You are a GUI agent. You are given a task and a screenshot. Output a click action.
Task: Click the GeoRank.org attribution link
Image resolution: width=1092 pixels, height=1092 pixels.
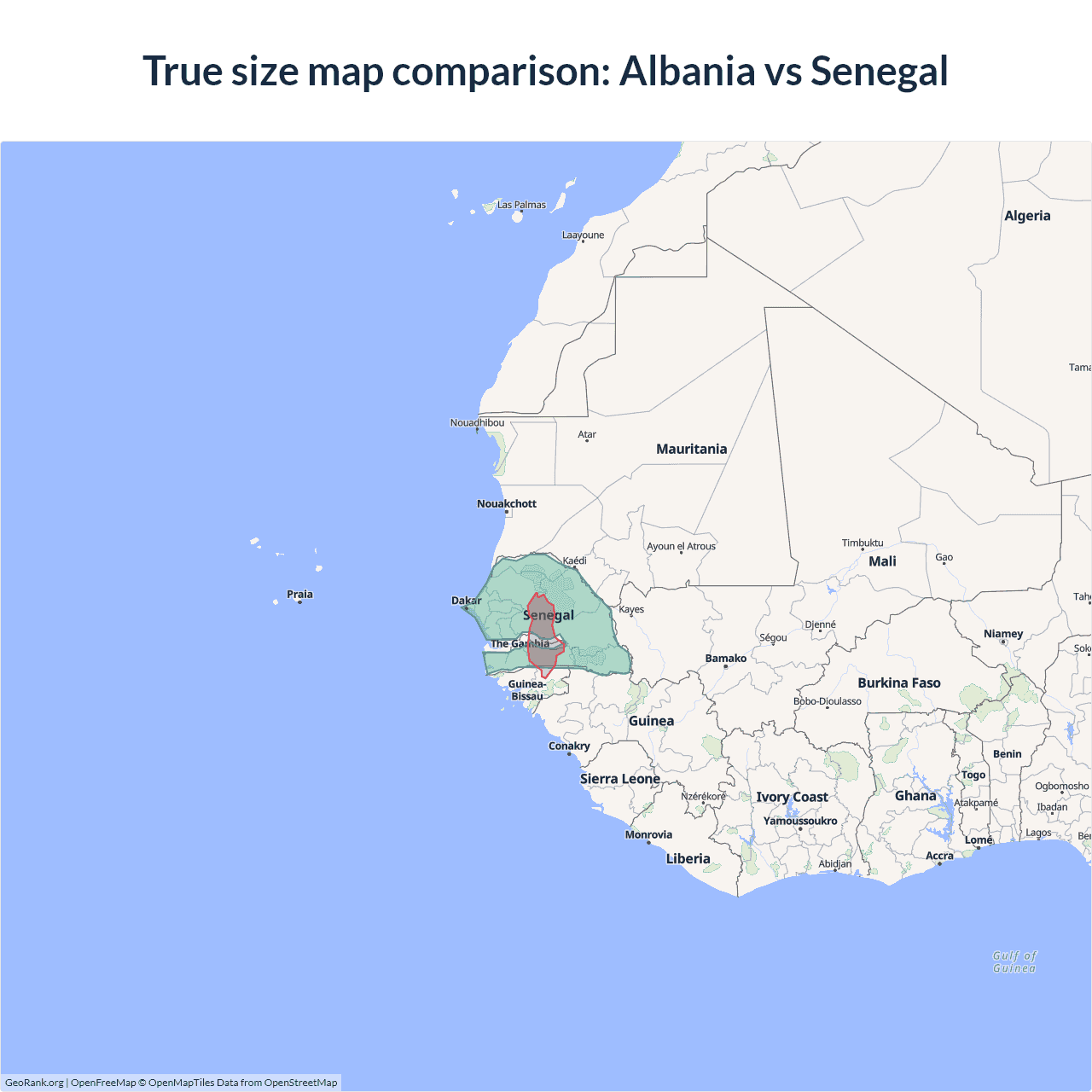click(34, 1083)
